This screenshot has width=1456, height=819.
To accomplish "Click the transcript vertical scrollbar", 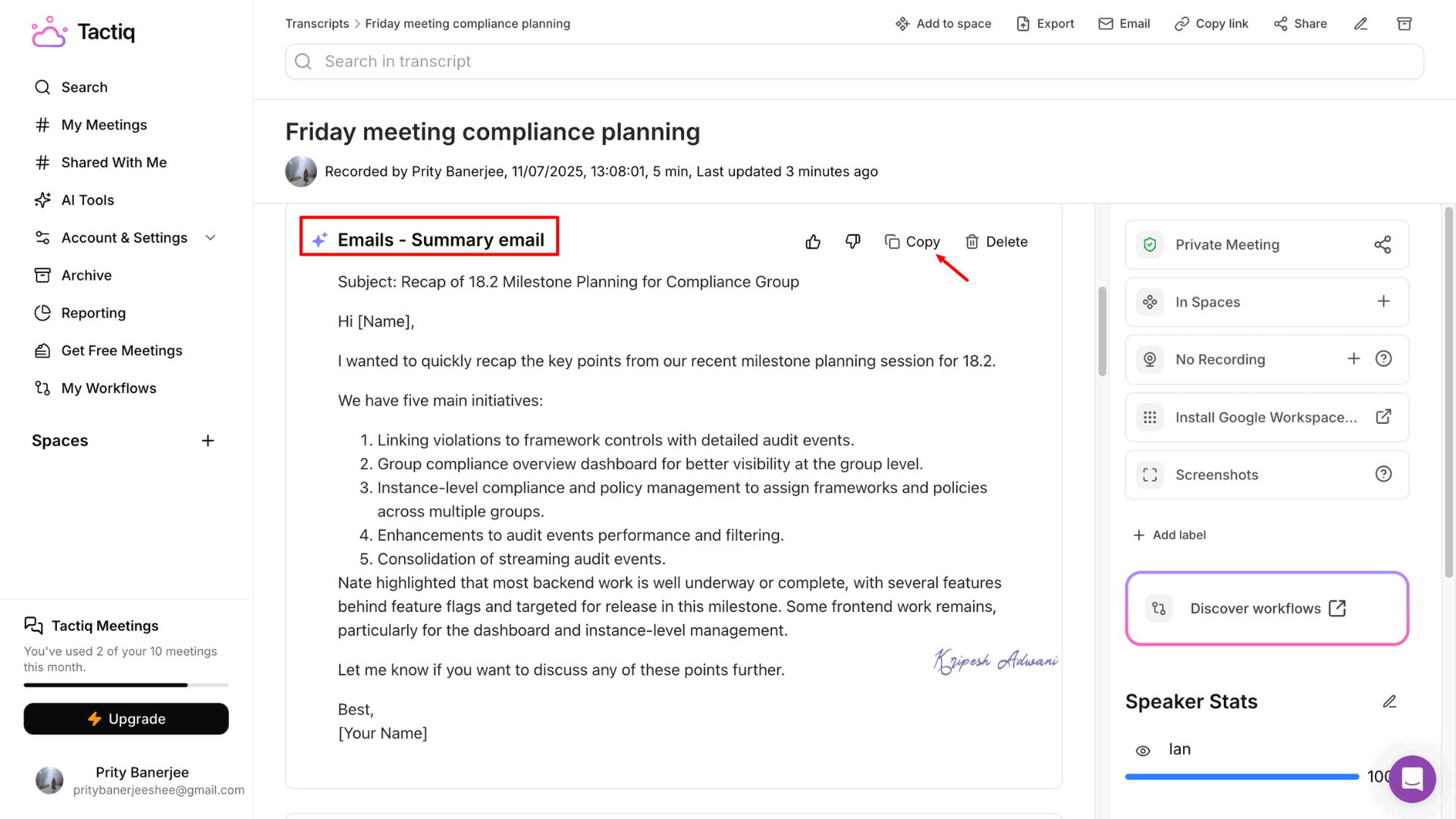I will pos(1102,331).
